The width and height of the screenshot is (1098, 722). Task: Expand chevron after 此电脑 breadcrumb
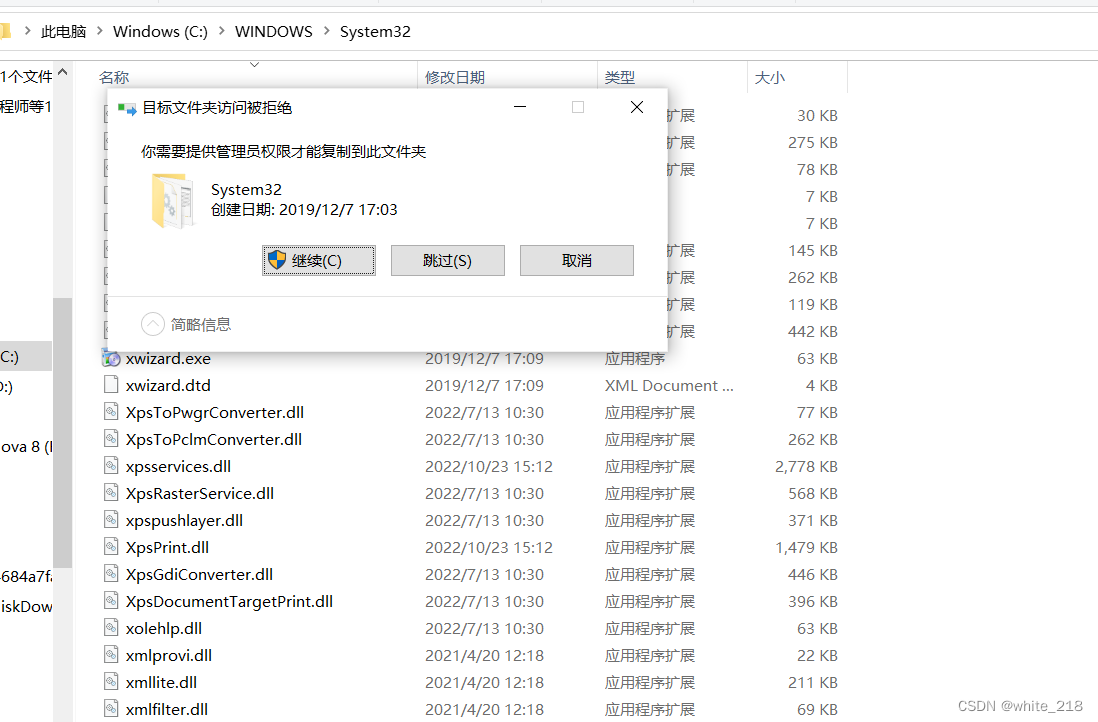click(x=99, y=31)
